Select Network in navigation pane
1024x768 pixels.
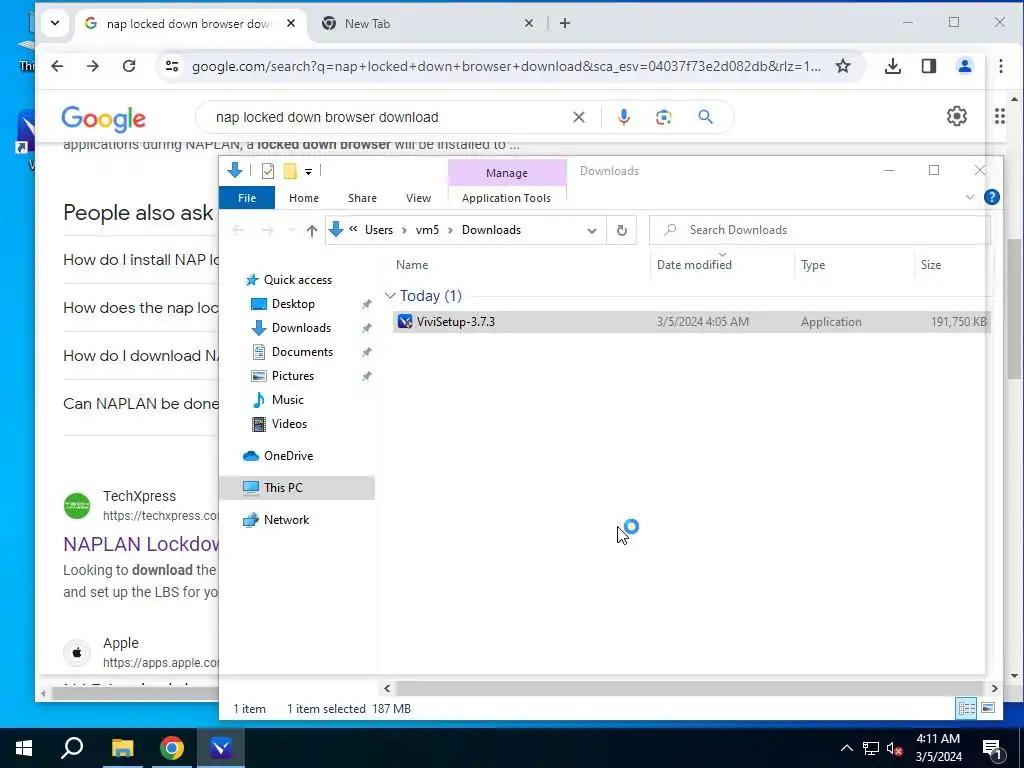[287, 520]
